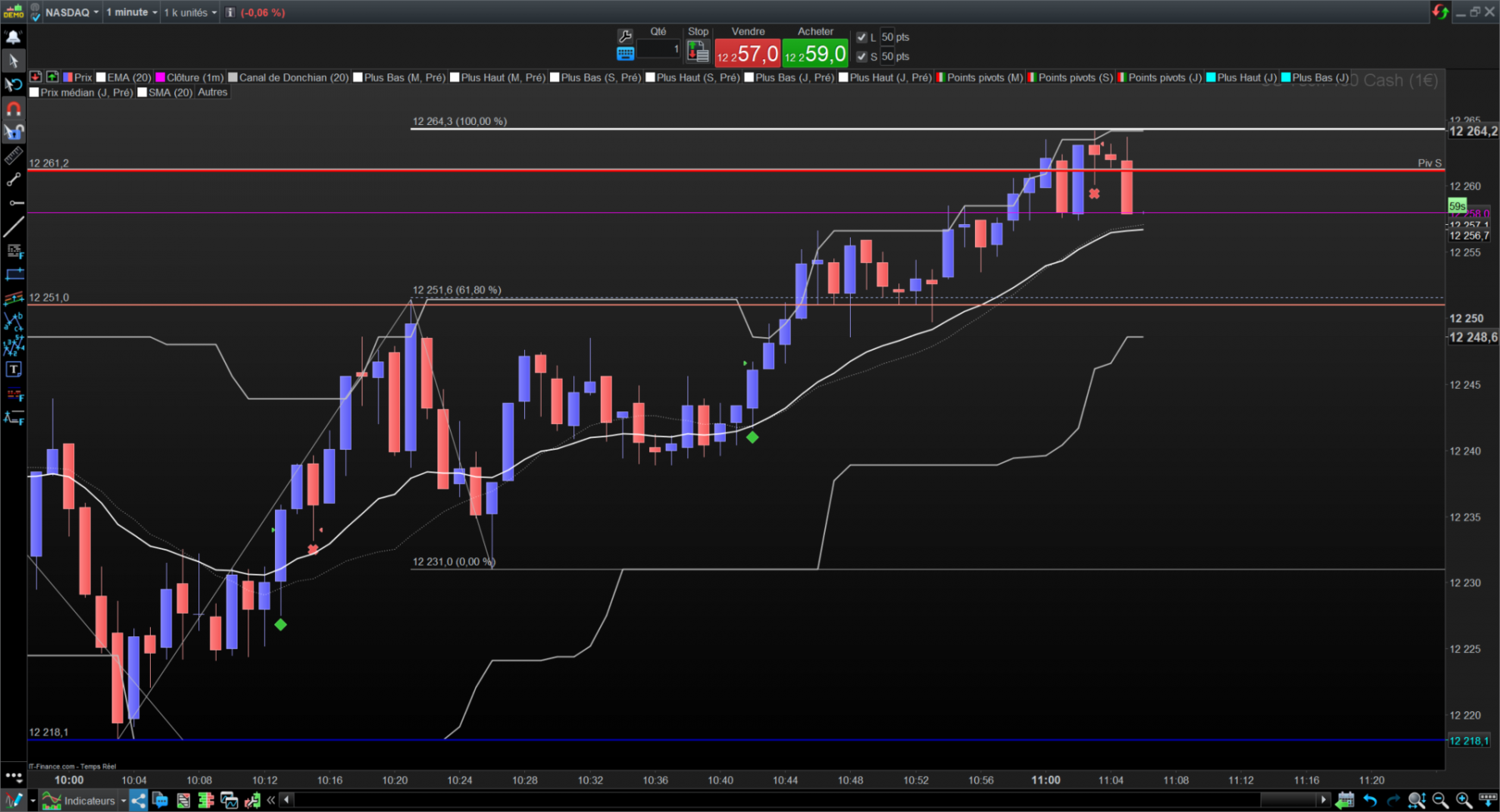This screenshot has height=812, width=1500.
Task: Toggle the S 50 pts checkbox
Action: [x=862, y=57]
